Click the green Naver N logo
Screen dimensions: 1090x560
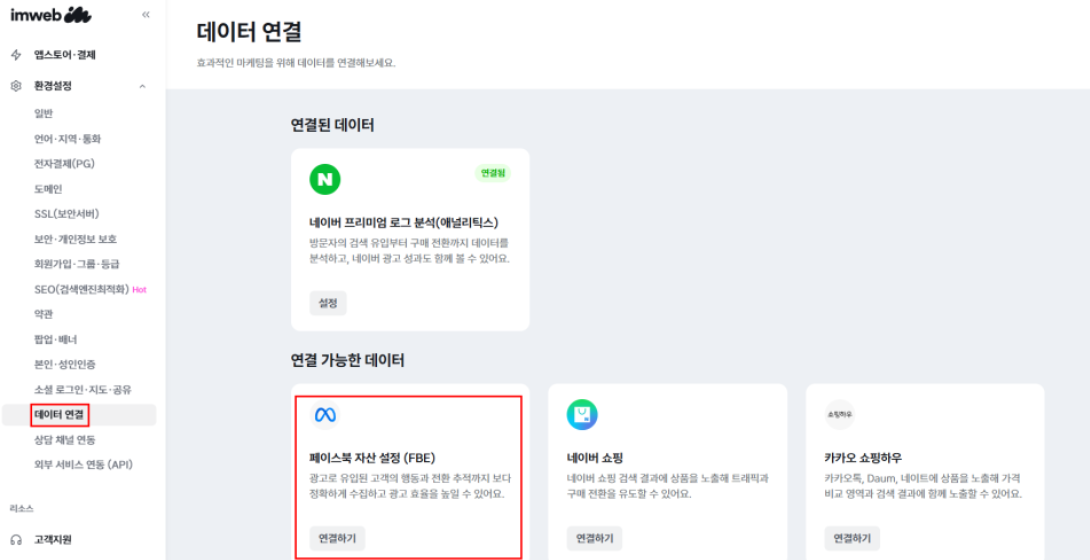point(325,179)
